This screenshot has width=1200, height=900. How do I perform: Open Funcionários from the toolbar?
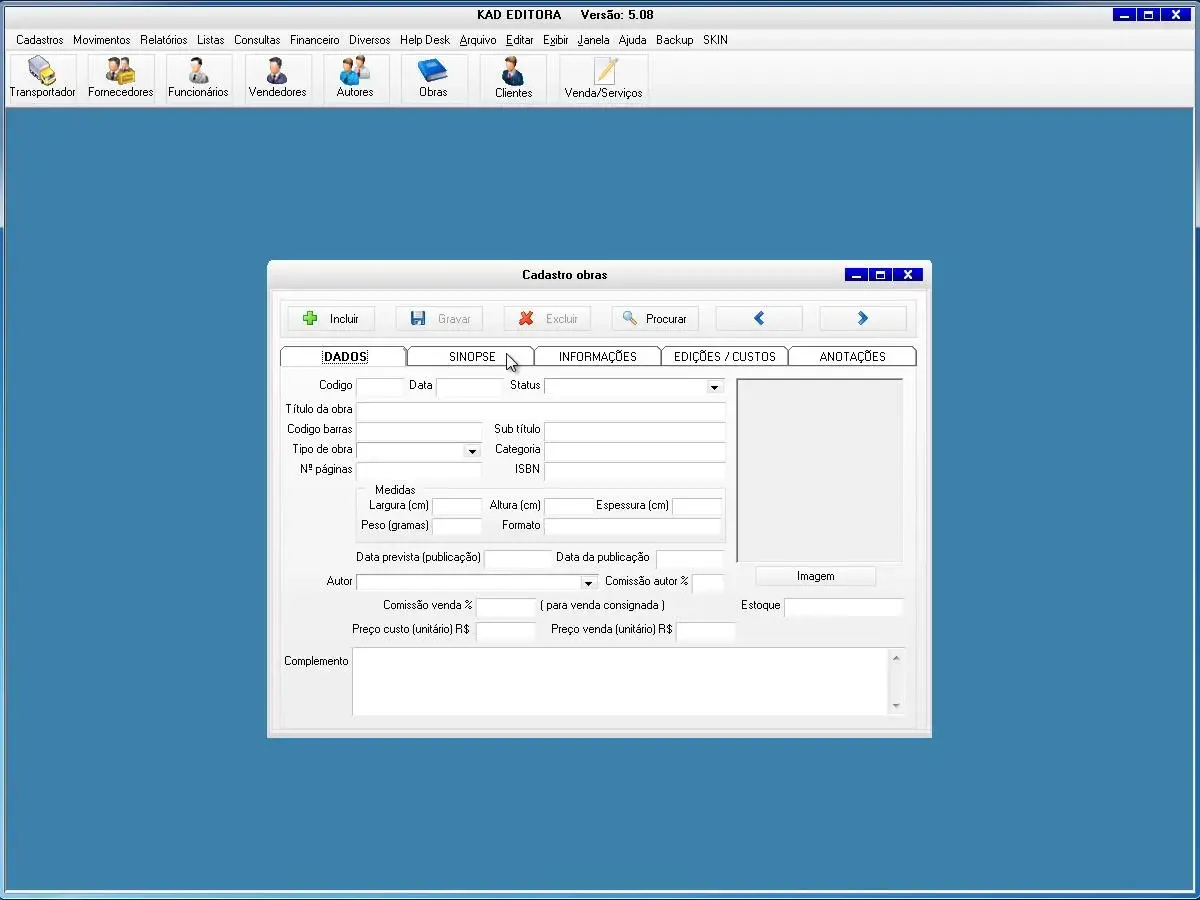(198, 78)
